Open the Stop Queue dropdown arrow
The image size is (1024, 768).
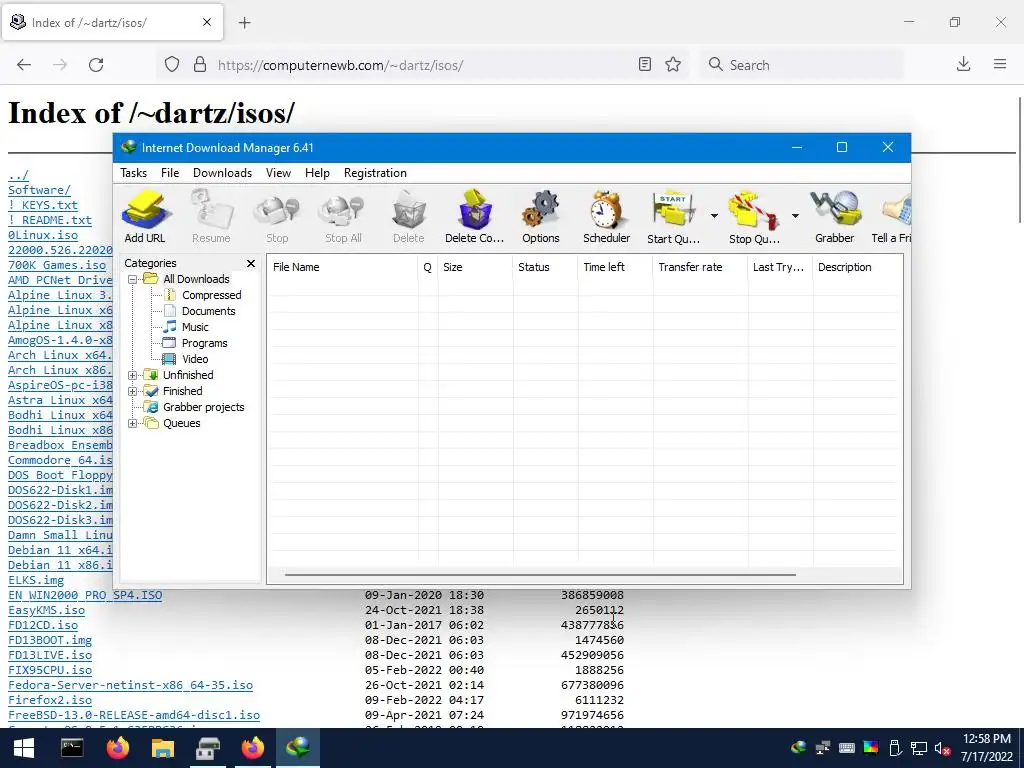click(x=795, y=216)
